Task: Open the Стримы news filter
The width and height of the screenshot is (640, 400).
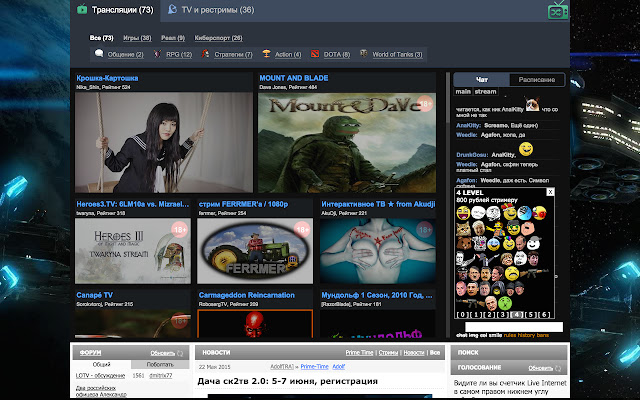Action: pos(388,353)
